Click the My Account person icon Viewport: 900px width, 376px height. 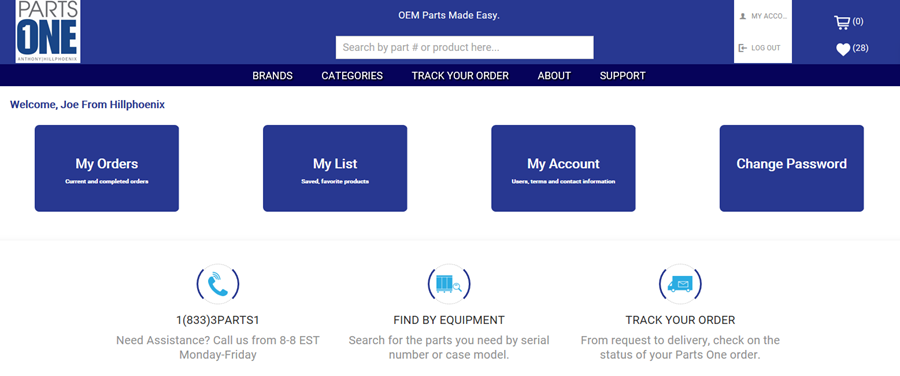click(743, 16)
